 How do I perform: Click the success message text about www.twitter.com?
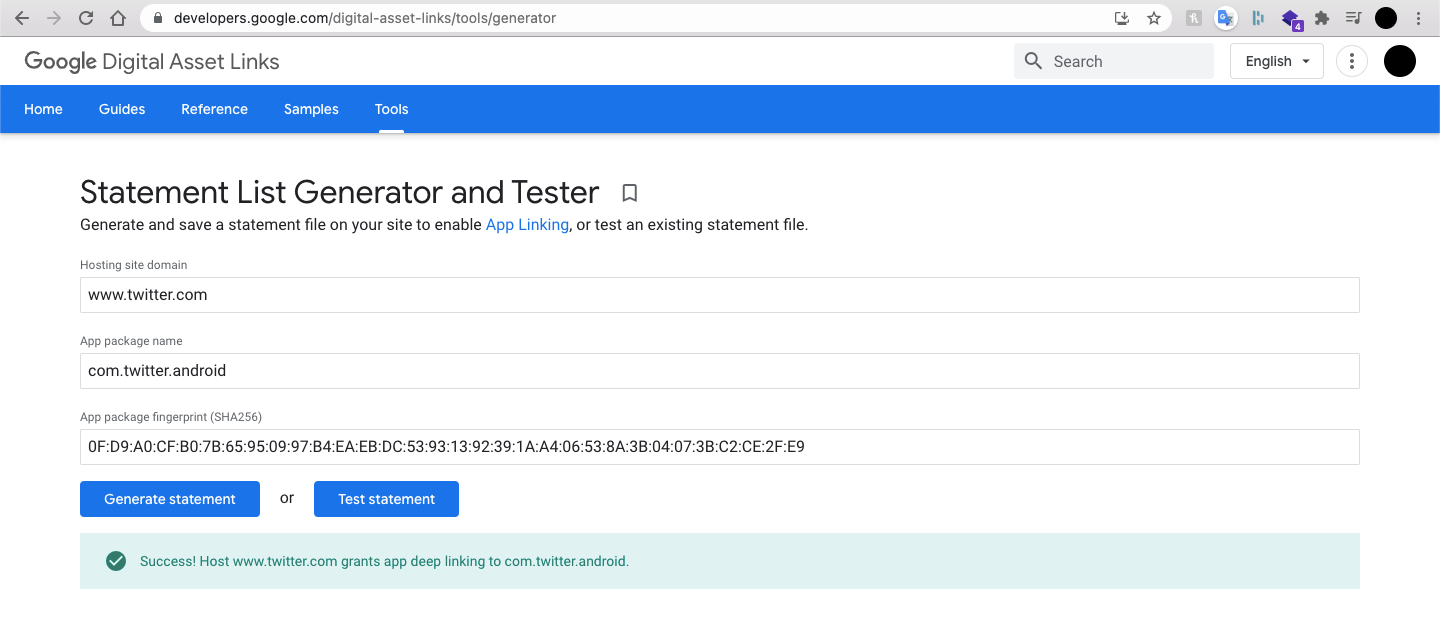pyautogui.click(x=384, y=561)
